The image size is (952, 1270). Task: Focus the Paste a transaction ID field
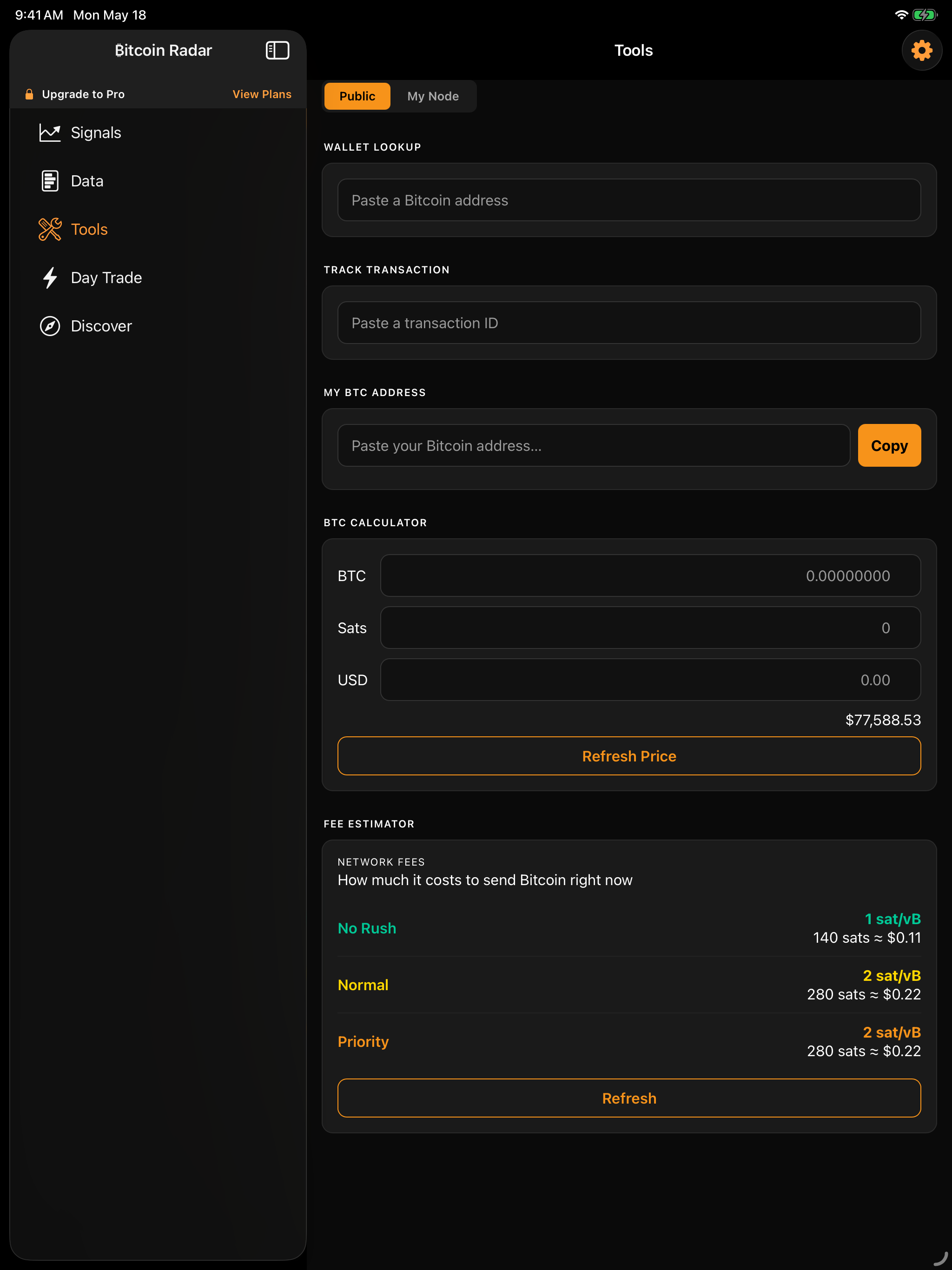[629, 323]
